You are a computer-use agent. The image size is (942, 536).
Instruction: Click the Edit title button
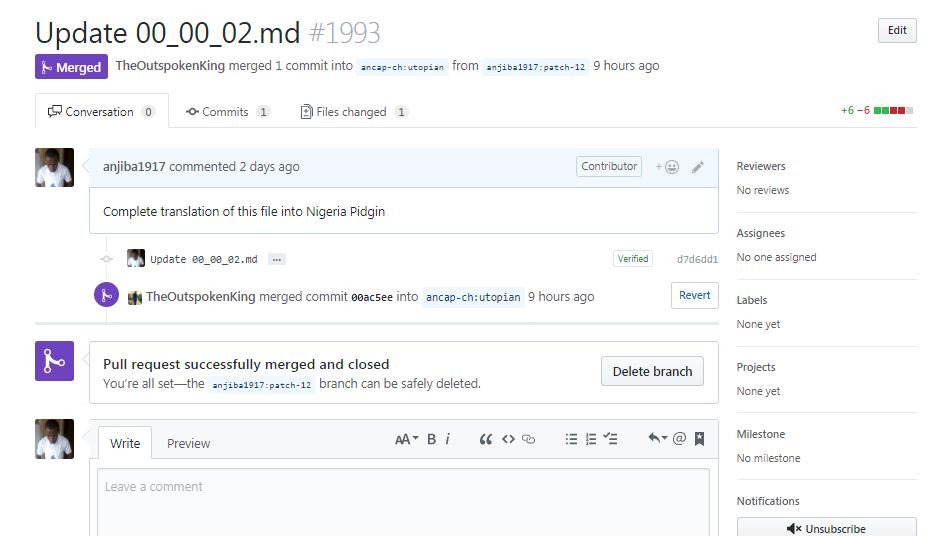tap(896, 30)
